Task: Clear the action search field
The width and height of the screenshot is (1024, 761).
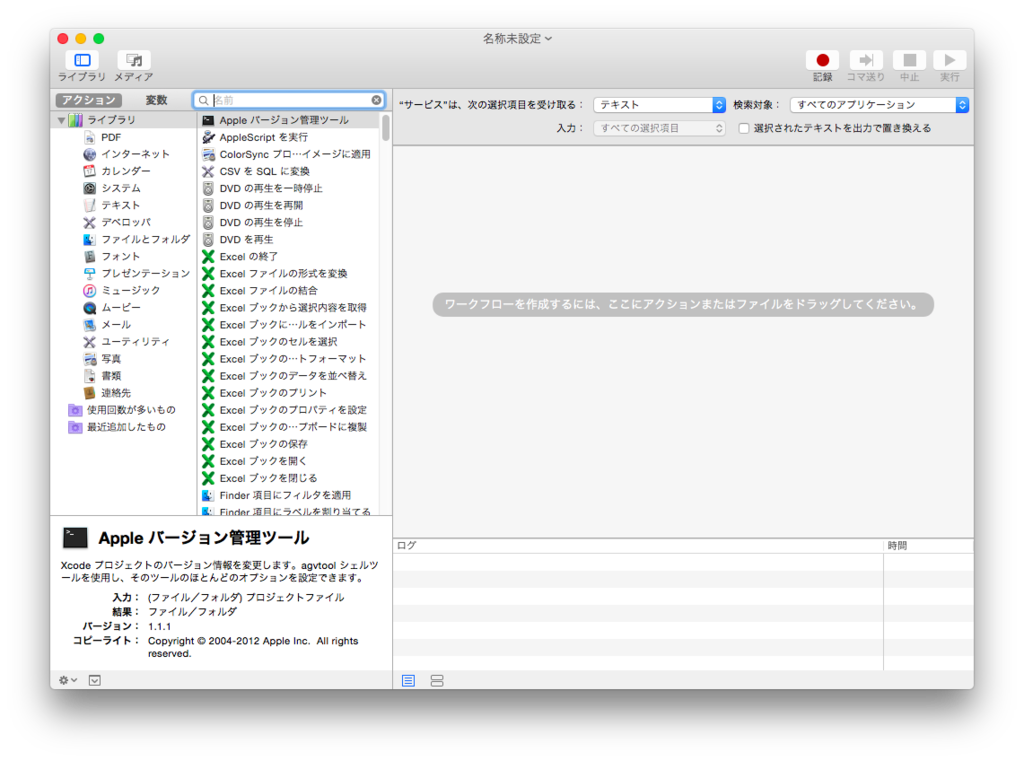Action: point(377,100)
